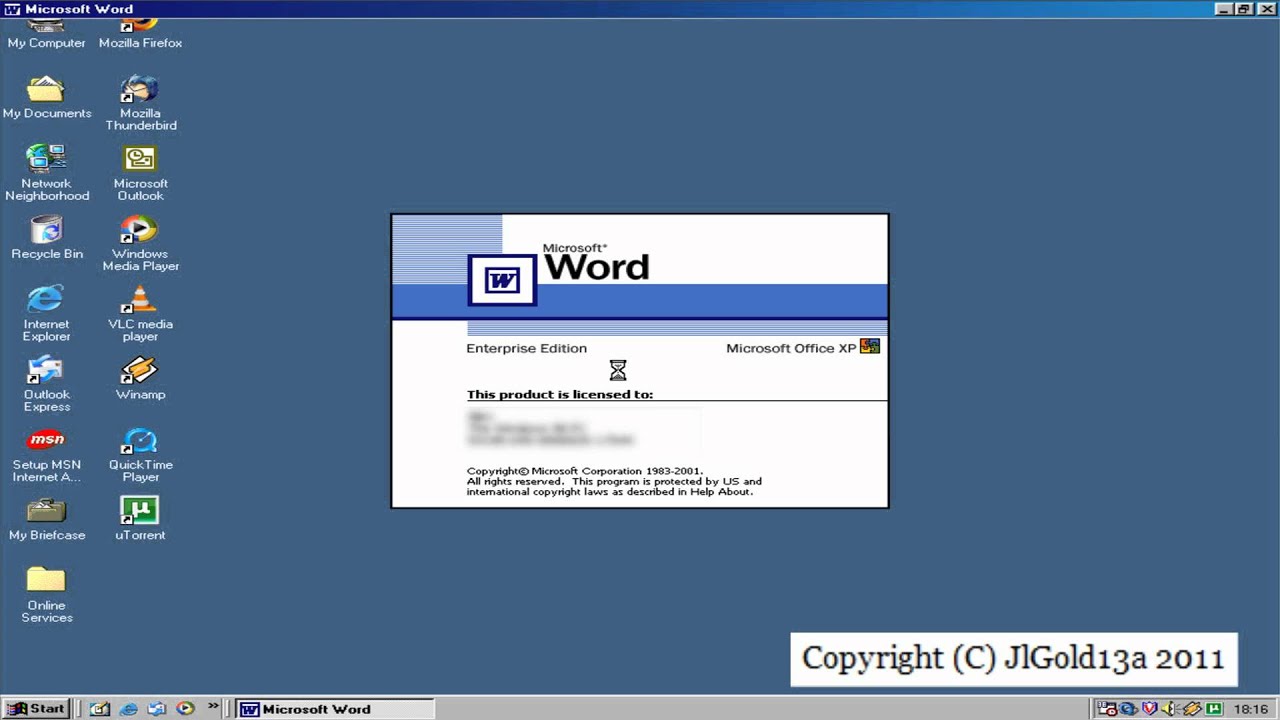Open the Start menu
The image size is (1280, 720).
pos(37,709)
